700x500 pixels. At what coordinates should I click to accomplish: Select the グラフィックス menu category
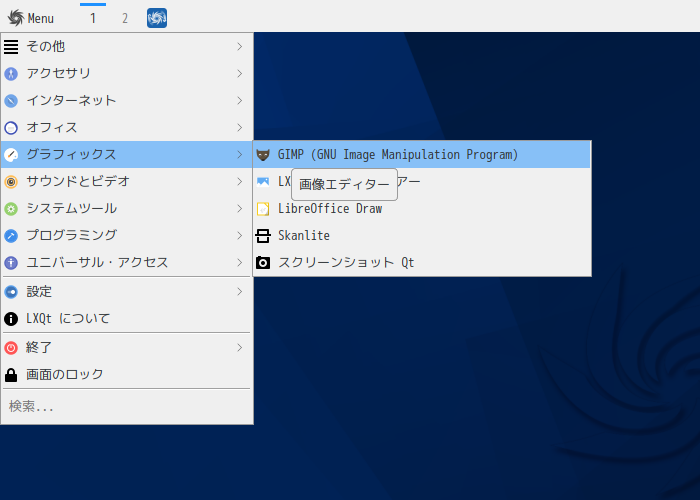(127, 154)
